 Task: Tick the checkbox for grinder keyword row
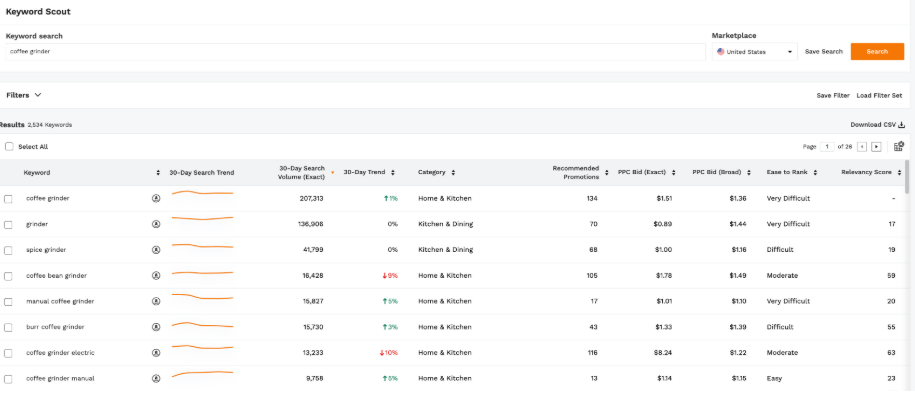point(8,225)
